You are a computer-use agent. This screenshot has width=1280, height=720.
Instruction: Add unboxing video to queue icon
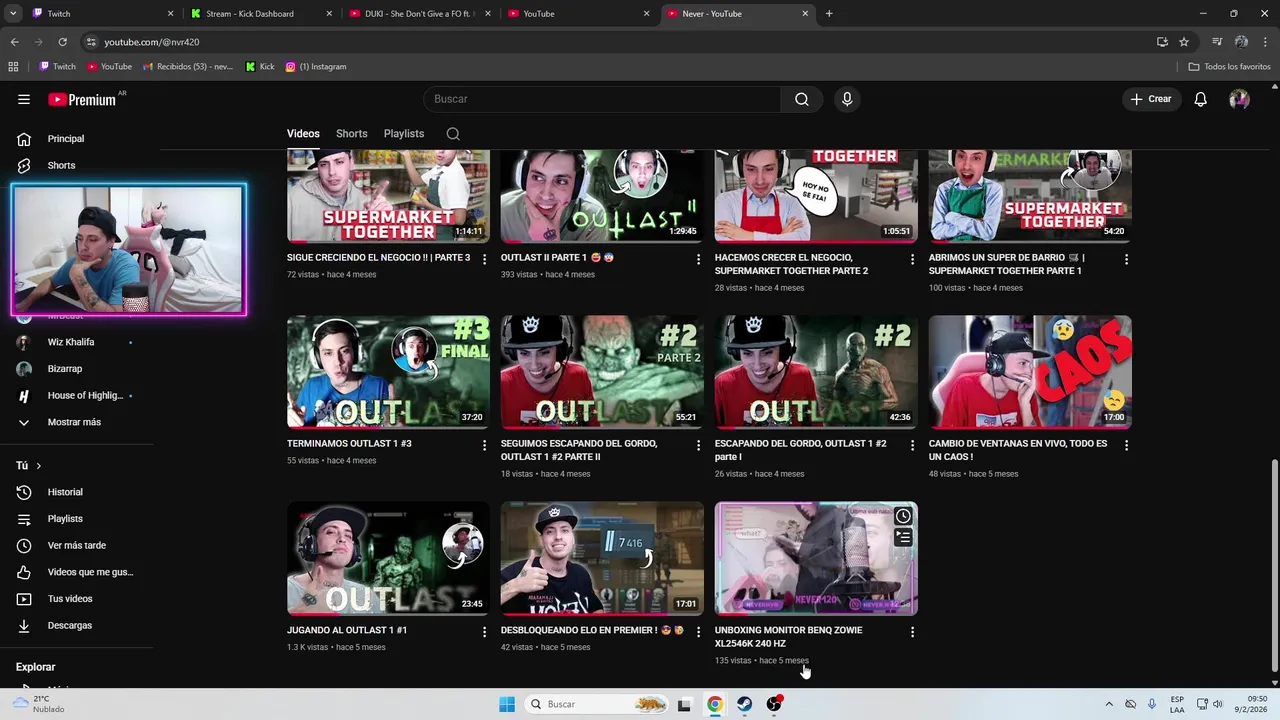[903, 538]
